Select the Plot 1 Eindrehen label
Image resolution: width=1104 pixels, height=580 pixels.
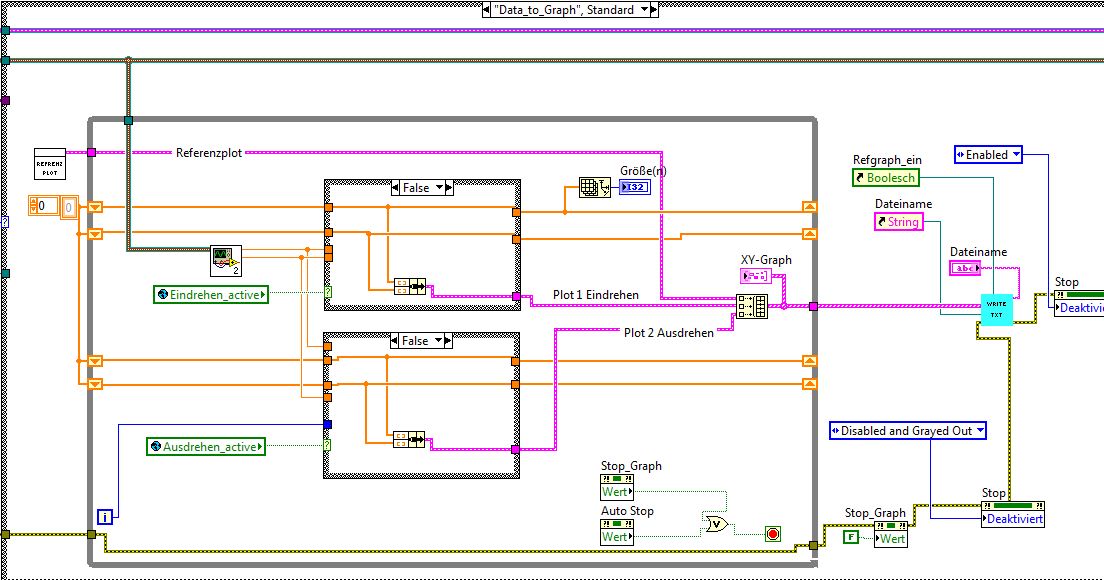pyautogui.click(x=596, y=295)
